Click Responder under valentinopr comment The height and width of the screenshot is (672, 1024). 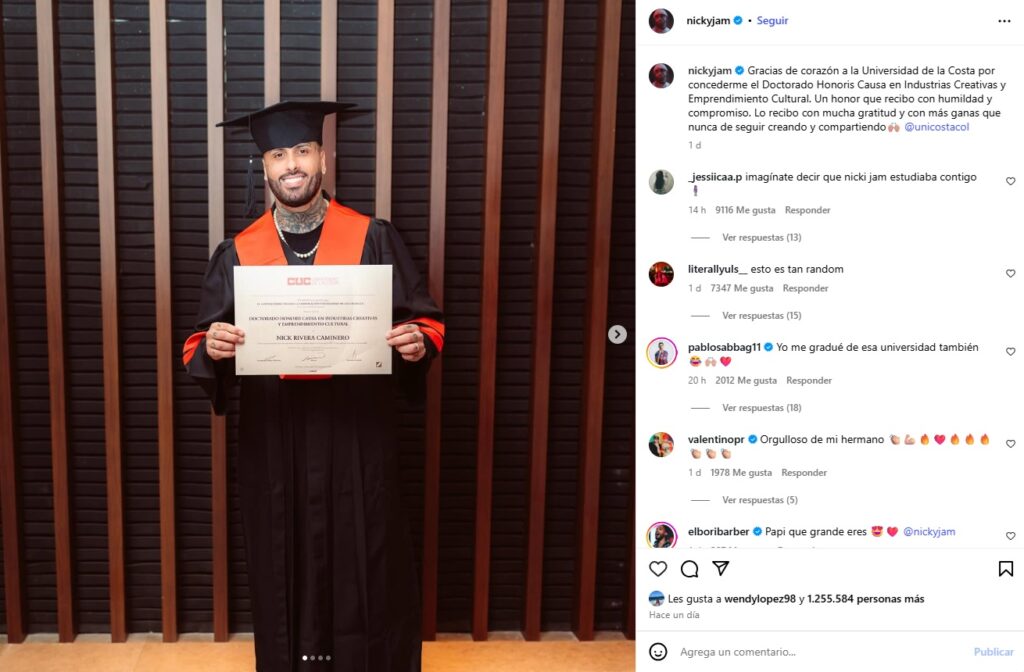804,472
